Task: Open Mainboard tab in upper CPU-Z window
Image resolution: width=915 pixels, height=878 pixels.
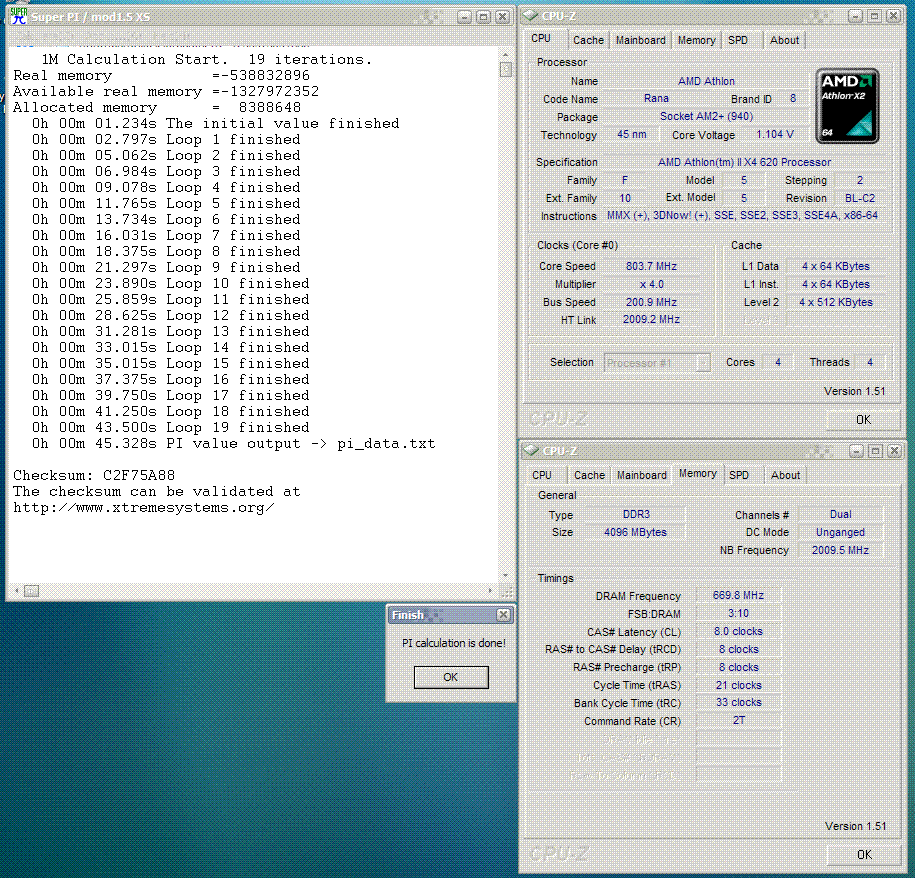Action: pyautogui.click(x=640, y=40)
